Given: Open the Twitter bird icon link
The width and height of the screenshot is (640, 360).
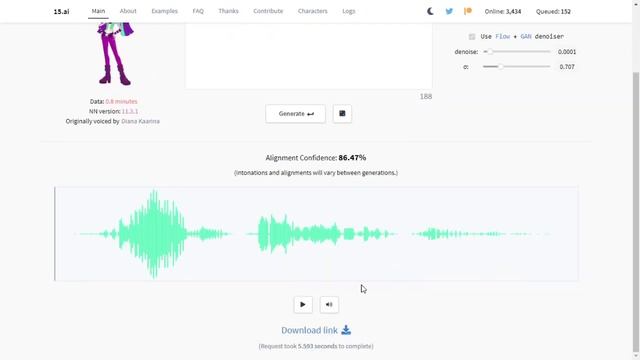Looking at the screenshot, I should point(449,11).
